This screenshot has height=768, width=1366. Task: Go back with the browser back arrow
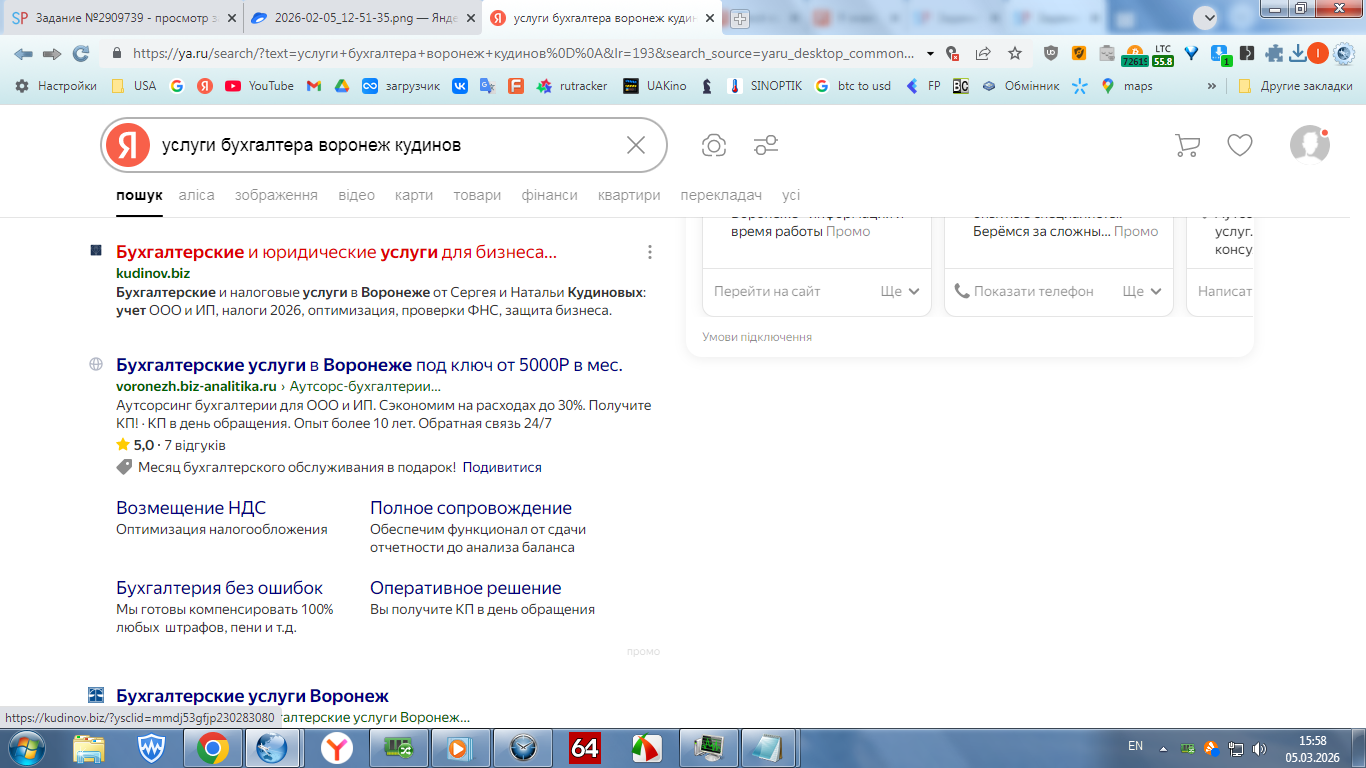22,54
